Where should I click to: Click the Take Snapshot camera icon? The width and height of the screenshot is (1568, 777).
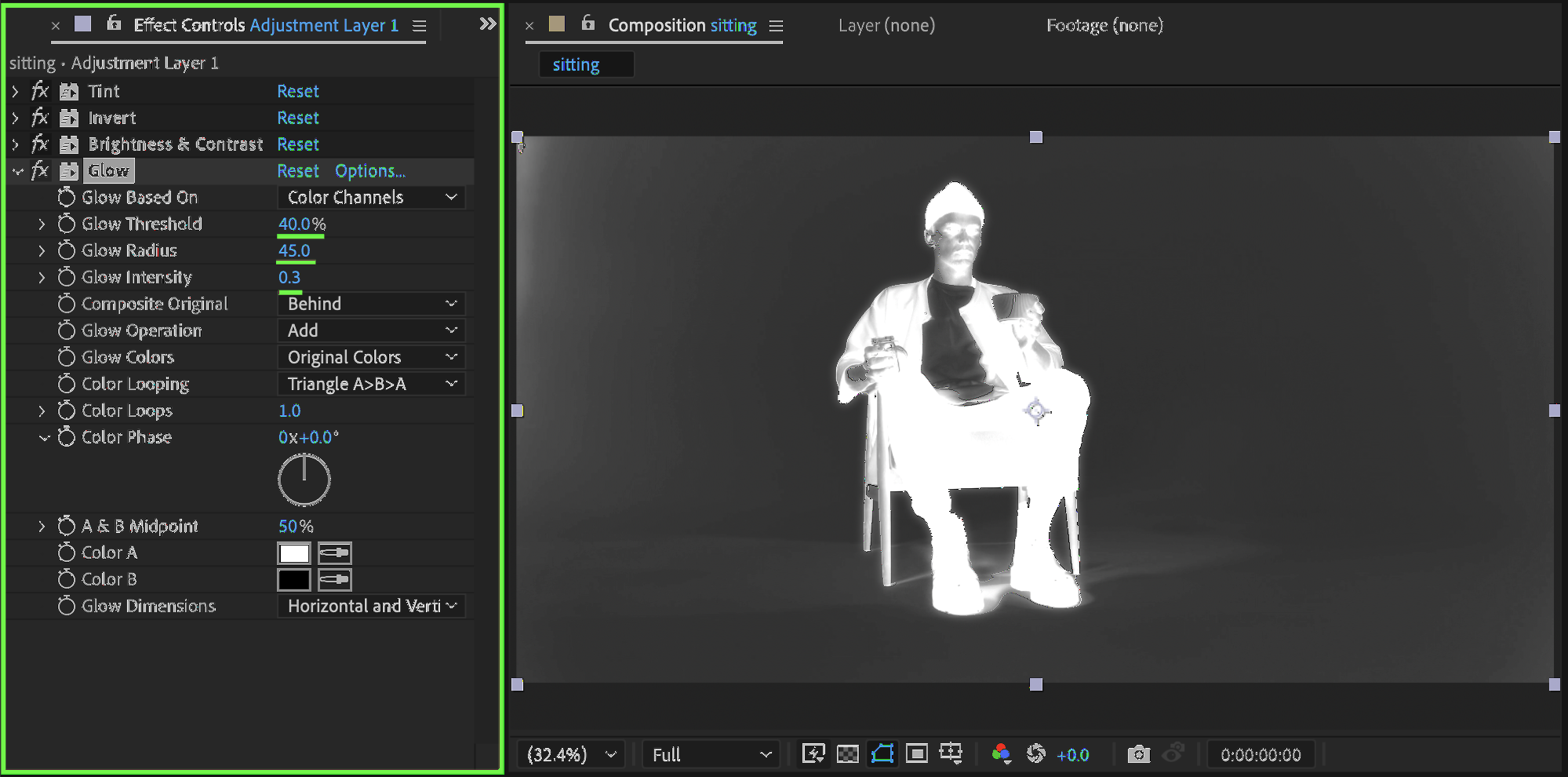point(1138,754)
